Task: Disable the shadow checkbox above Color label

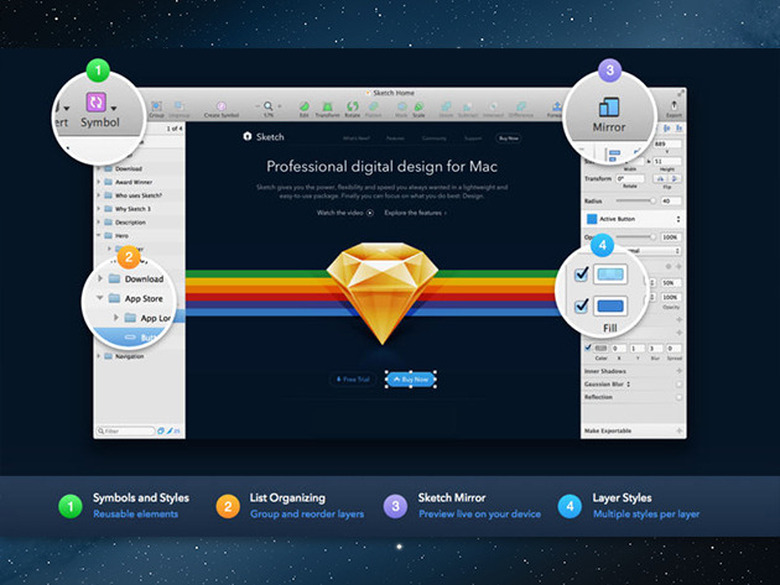Action: 587,347
